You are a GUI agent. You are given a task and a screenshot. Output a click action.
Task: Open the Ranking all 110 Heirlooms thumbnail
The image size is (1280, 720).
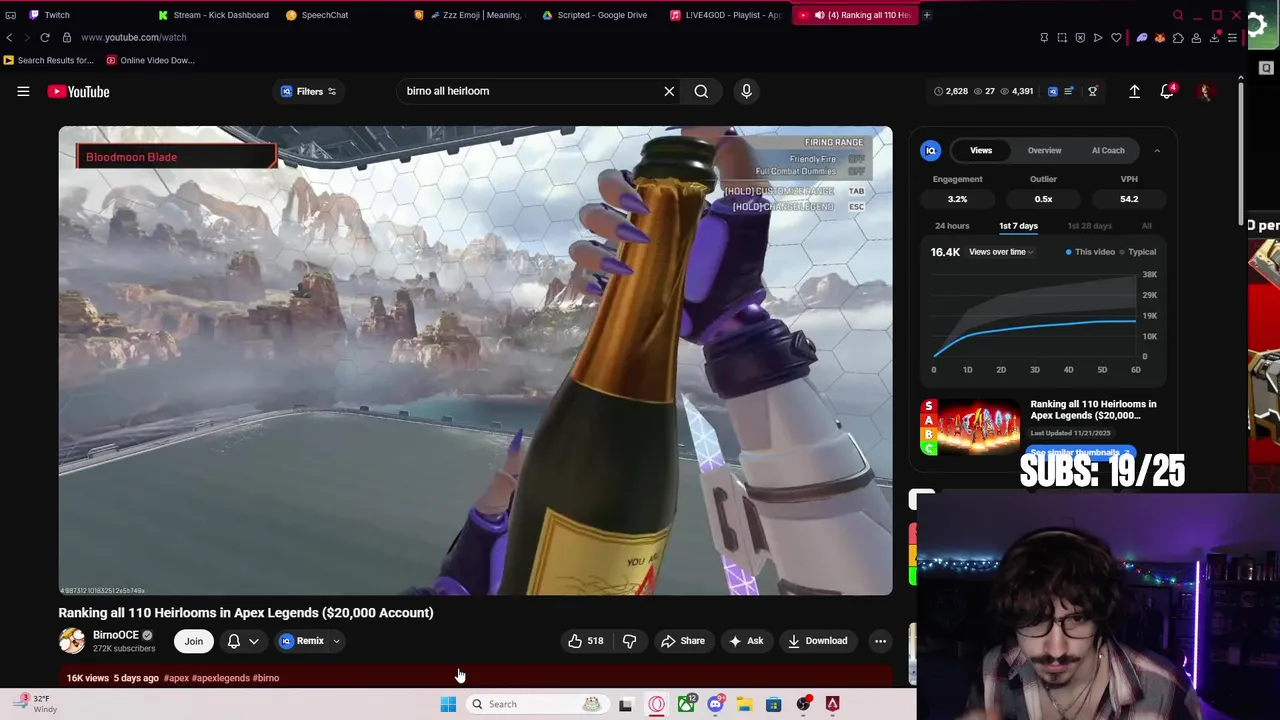[x=969, y=427]
